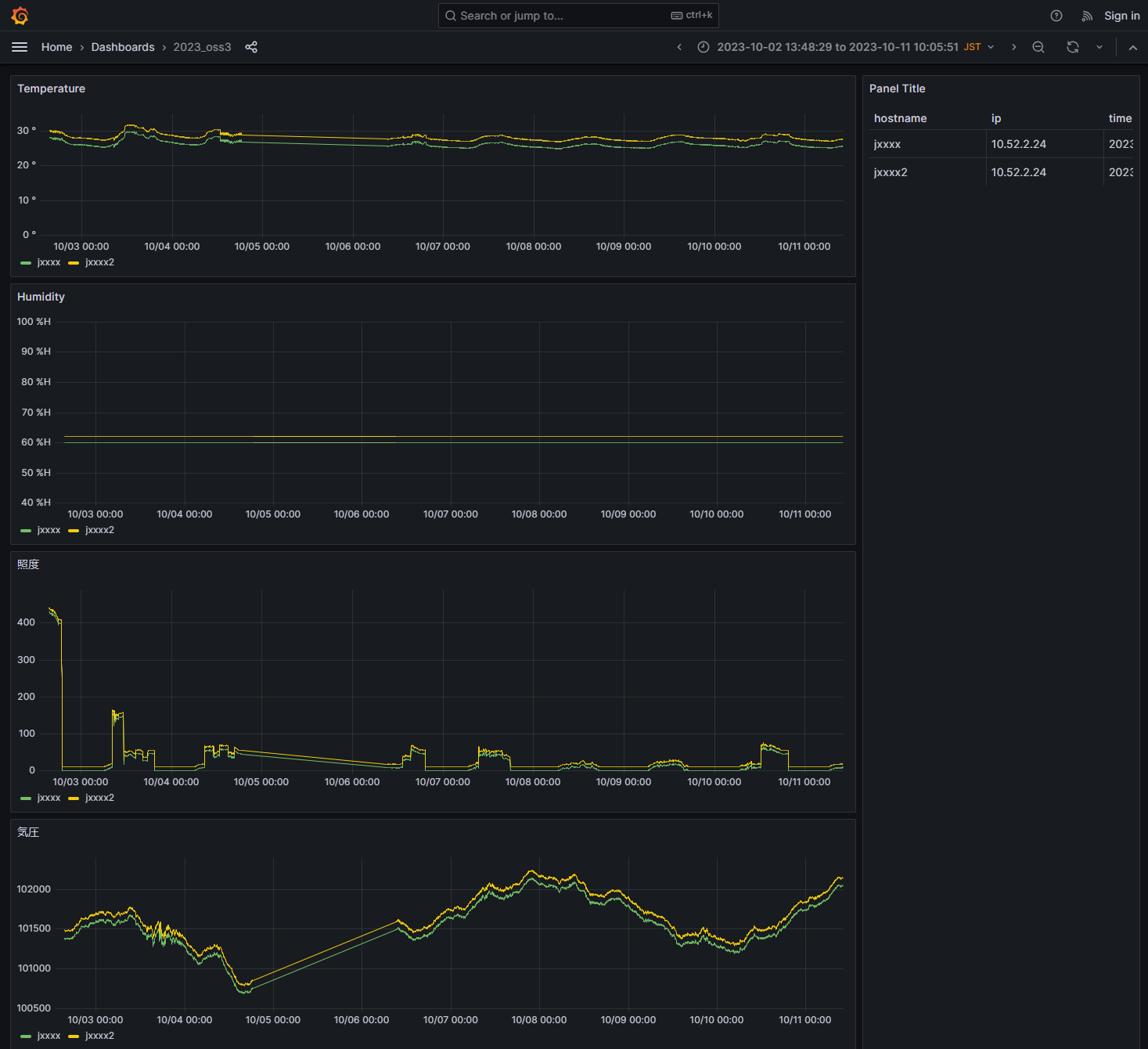Sort table by hostname column header

[x=900, y=118]
